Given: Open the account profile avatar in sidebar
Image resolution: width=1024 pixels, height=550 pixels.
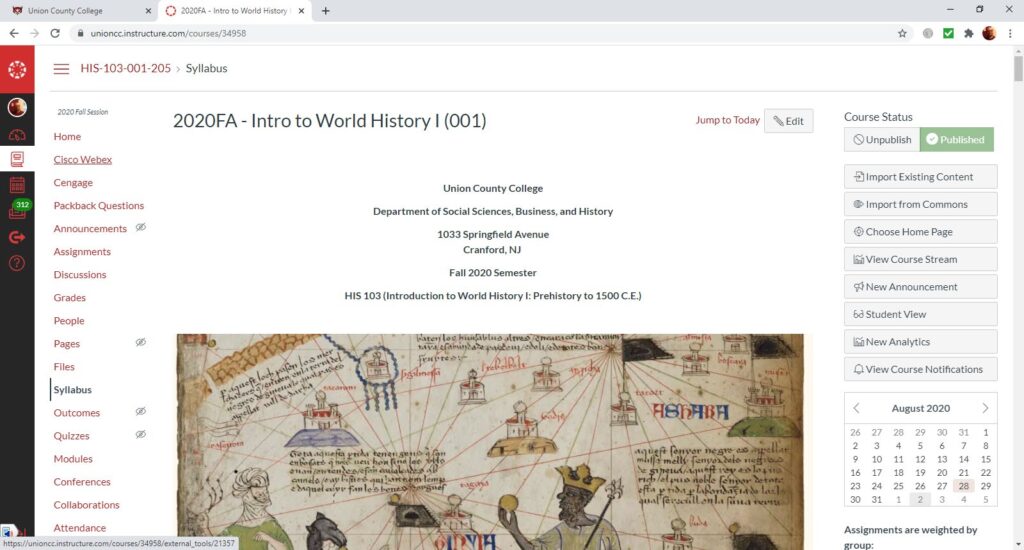Looking at the screenshot, I should pyautogui.click(x=17, y=108).
